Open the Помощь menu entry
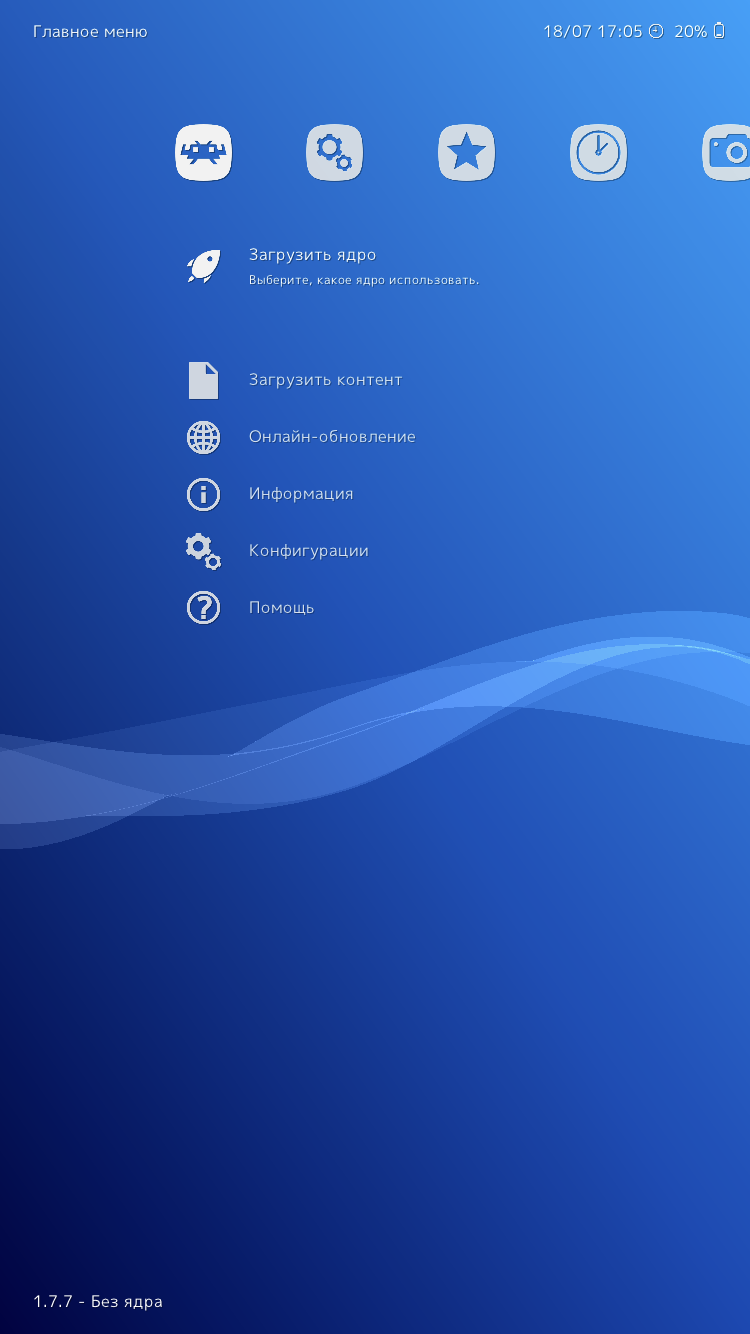The width and height of the screenshot is (750, 1334). pyautogui.click(x=281, y=608)
